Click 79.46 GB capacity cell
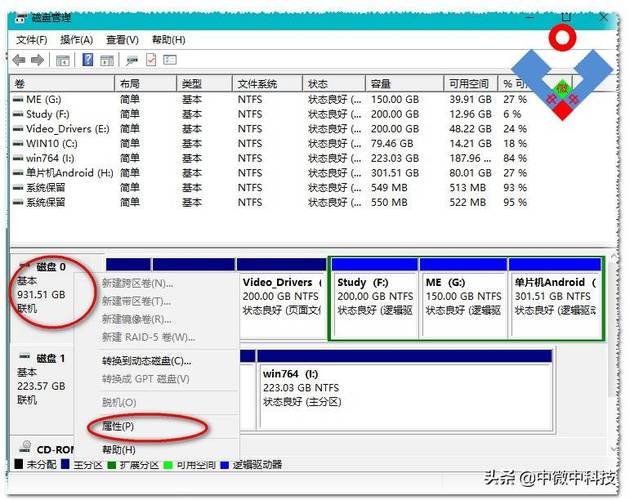Screen dimensions: 630x500 (392, 143)
